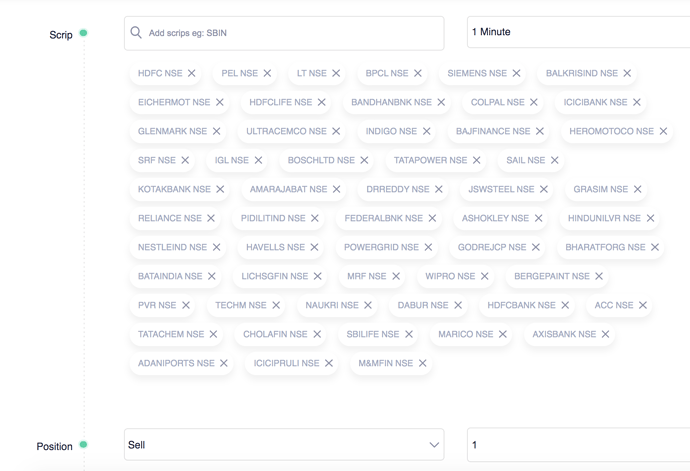Screen dimensions: 690x471
Task: Remove EICHERMOT NSE scrip
Action: [220, 102]
